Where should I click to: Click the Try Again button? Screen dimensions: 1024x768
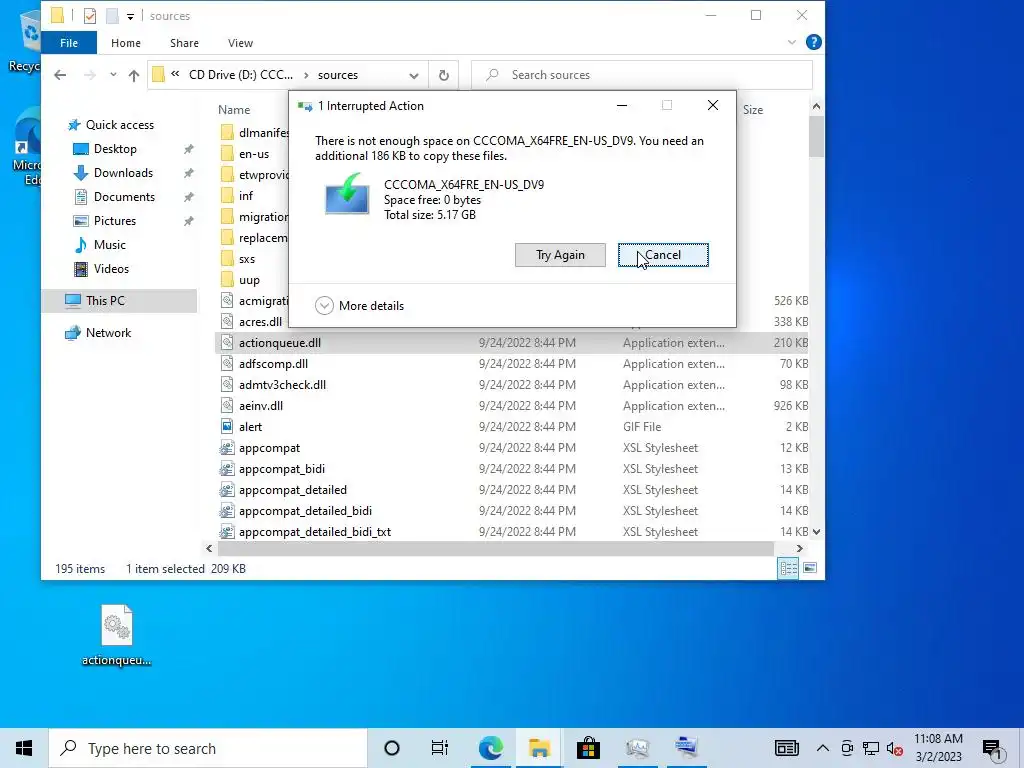pos(560,255)
